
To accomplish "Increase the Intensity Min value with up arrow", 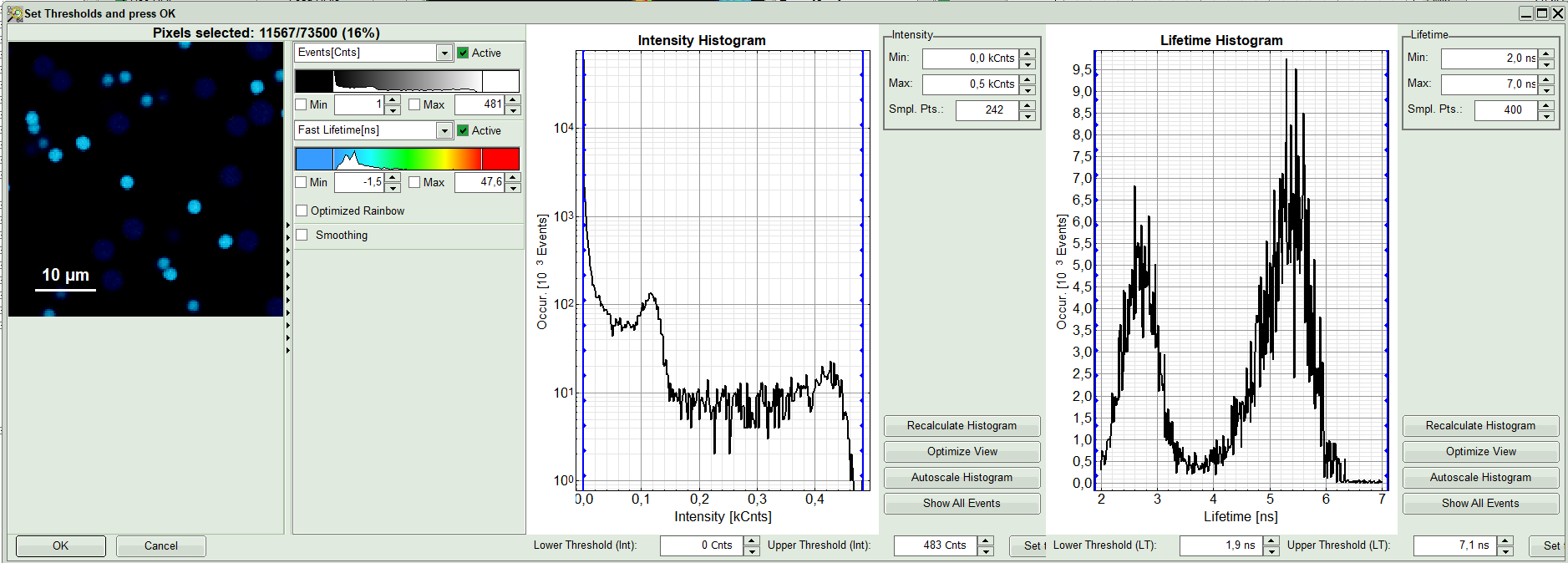I will click(1028, 53).
